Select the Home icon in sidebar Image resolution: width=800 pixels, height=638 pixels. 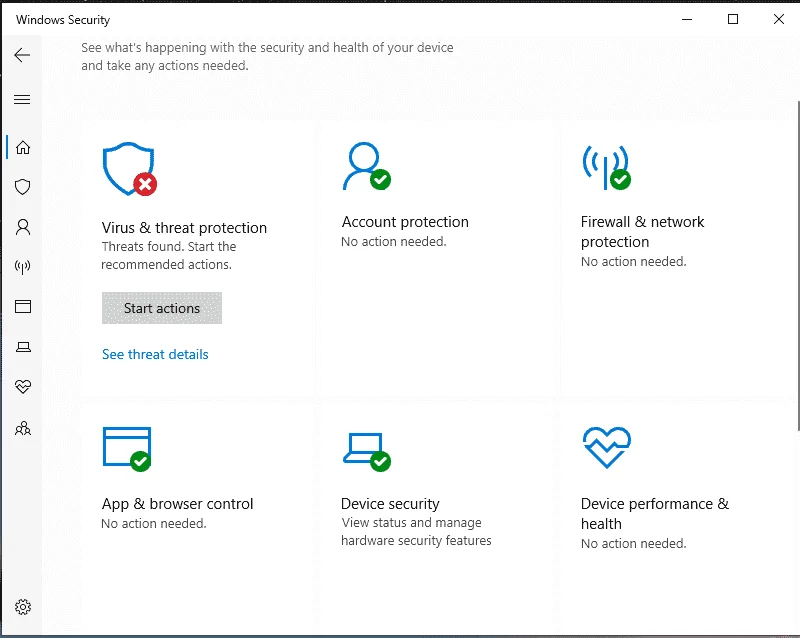pyautogui.click(x=22, y=147)
